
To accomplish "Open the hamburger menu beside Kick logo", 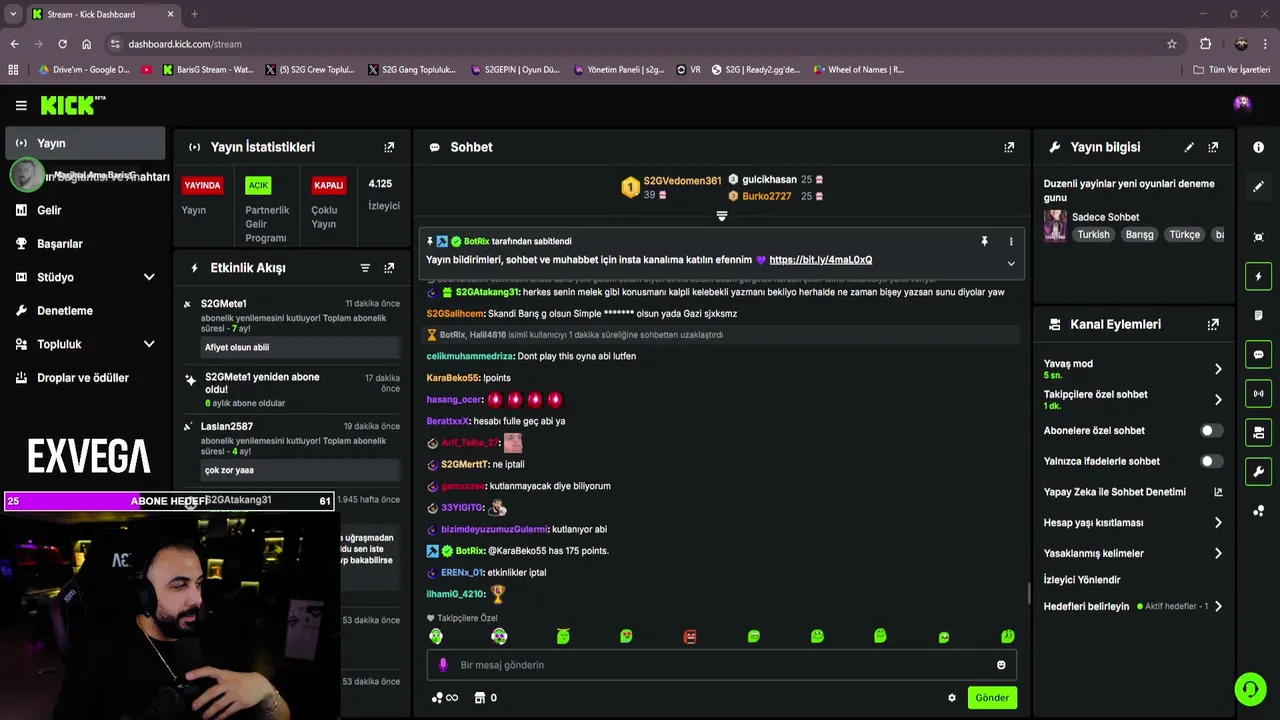I will (21, 105).
